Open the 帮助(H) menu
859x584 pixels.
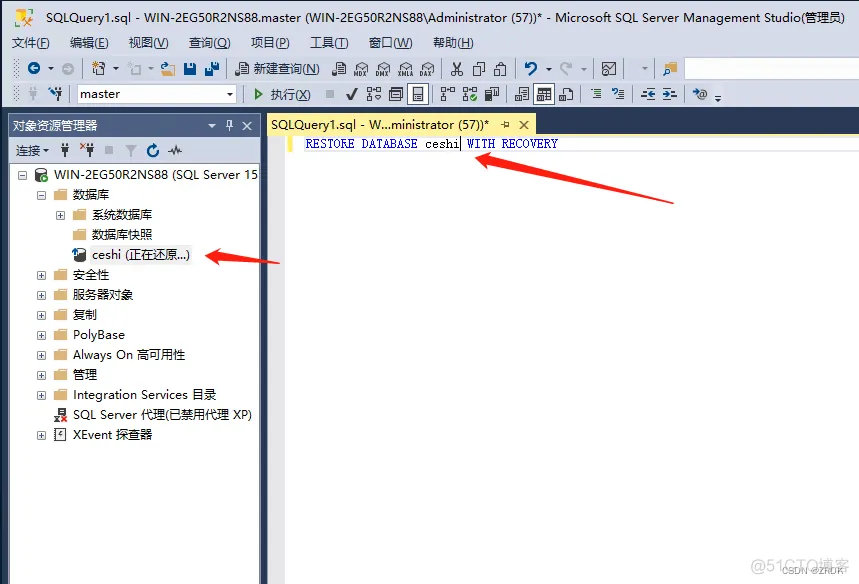[x=453, y=43]
